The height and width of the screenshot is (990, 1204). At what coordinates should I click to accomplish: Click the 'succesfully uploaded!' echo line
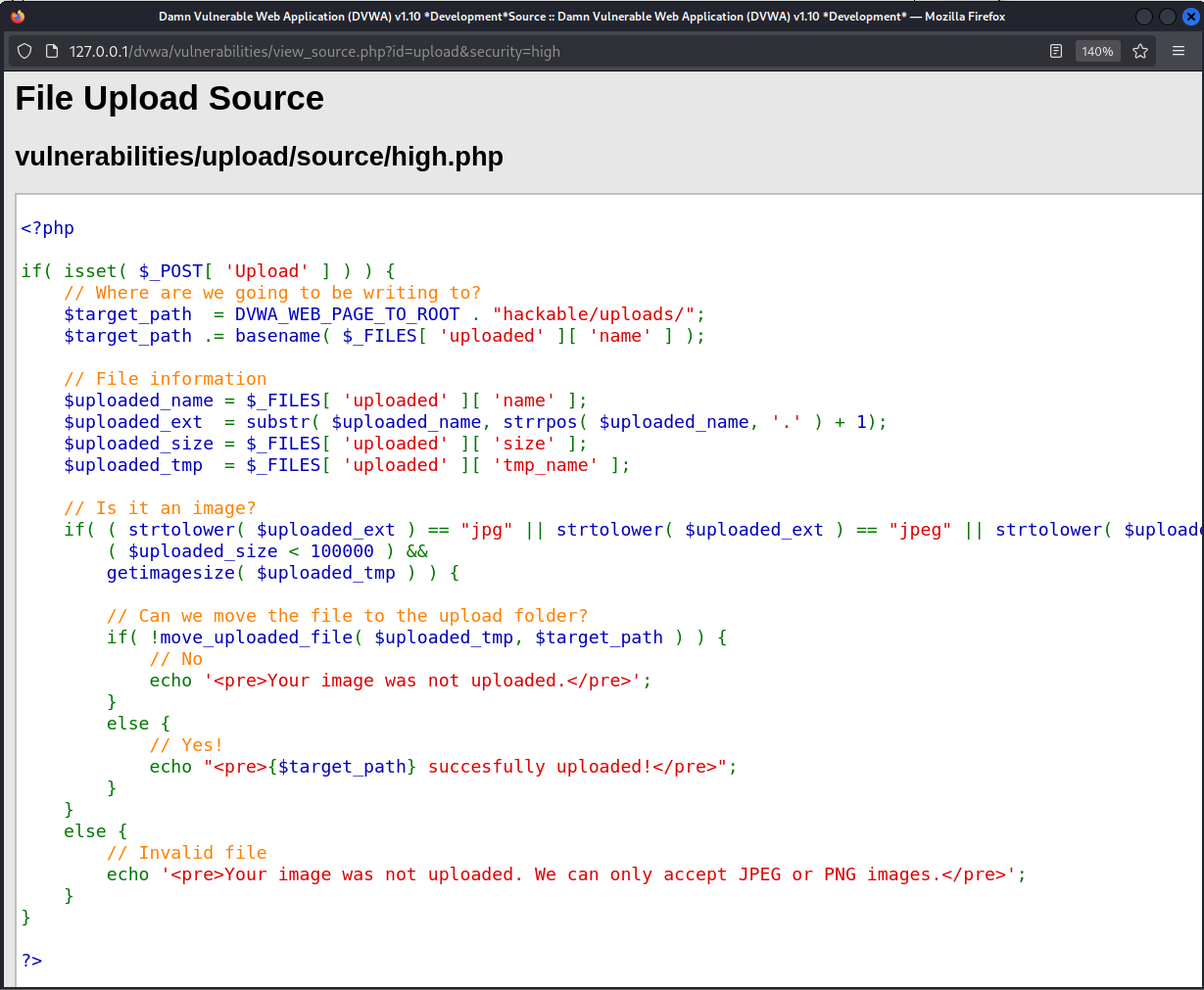click(443, 767)
